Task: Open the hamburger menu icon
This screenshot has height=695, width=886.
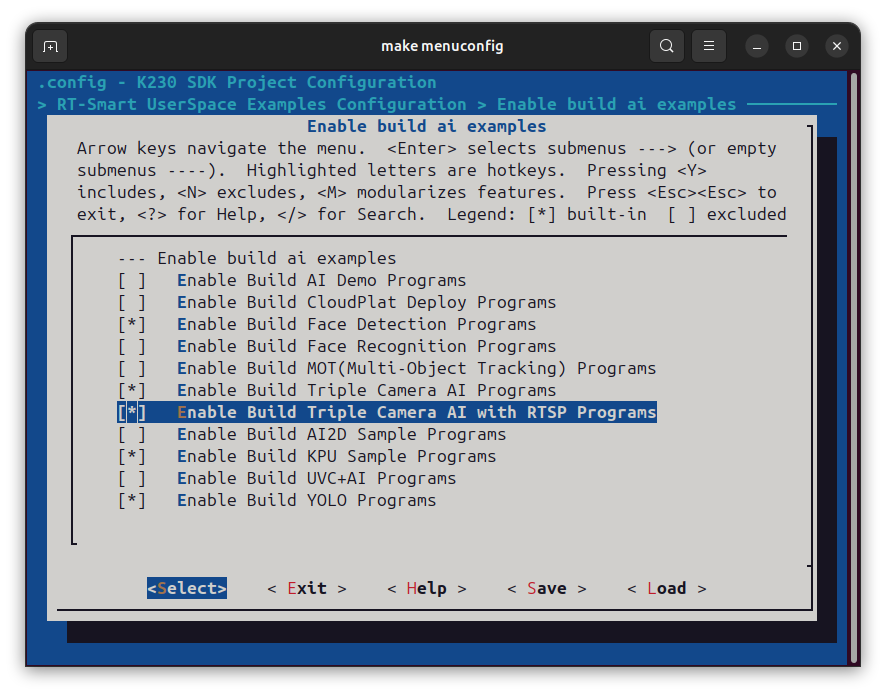Action: [709, 46]
